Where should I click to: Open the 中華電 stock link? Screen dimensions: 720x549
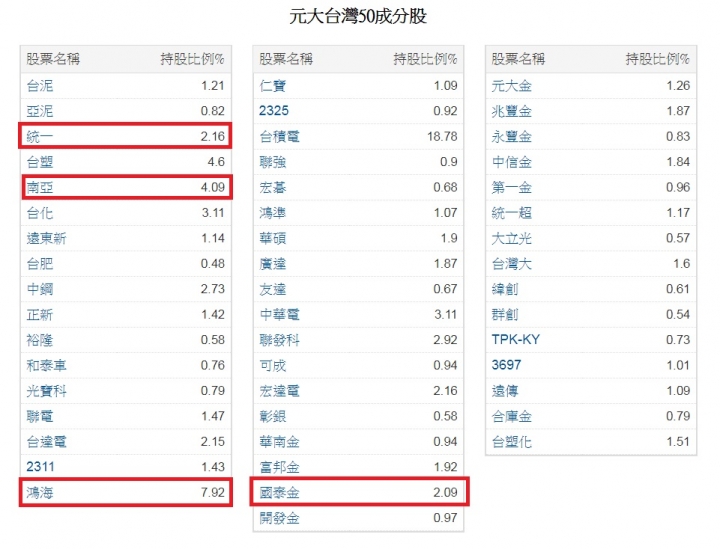(279, 315)
